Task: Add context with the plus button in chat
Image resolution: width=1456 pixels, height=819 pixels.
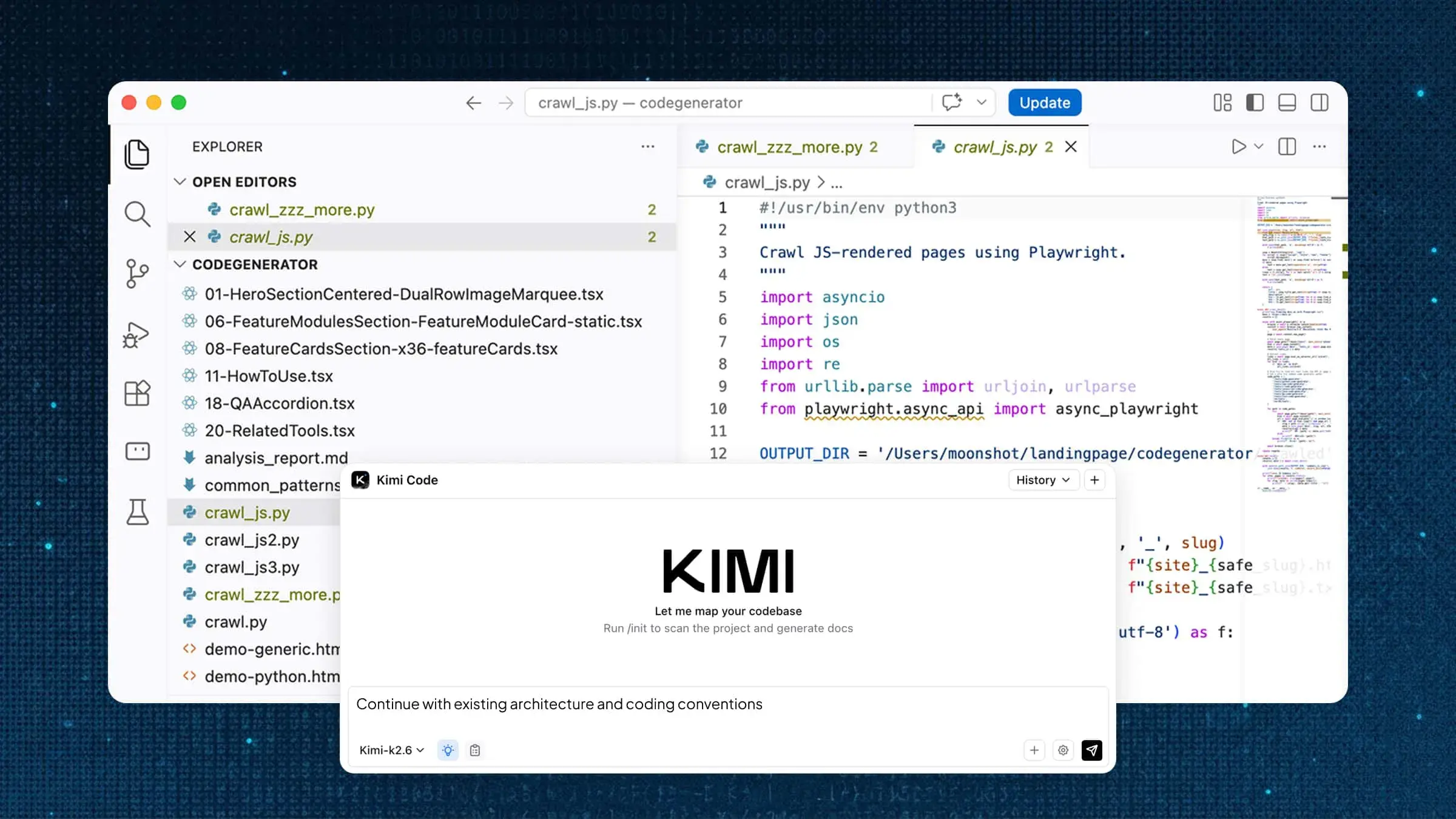Action: (x=1034, y=750)
